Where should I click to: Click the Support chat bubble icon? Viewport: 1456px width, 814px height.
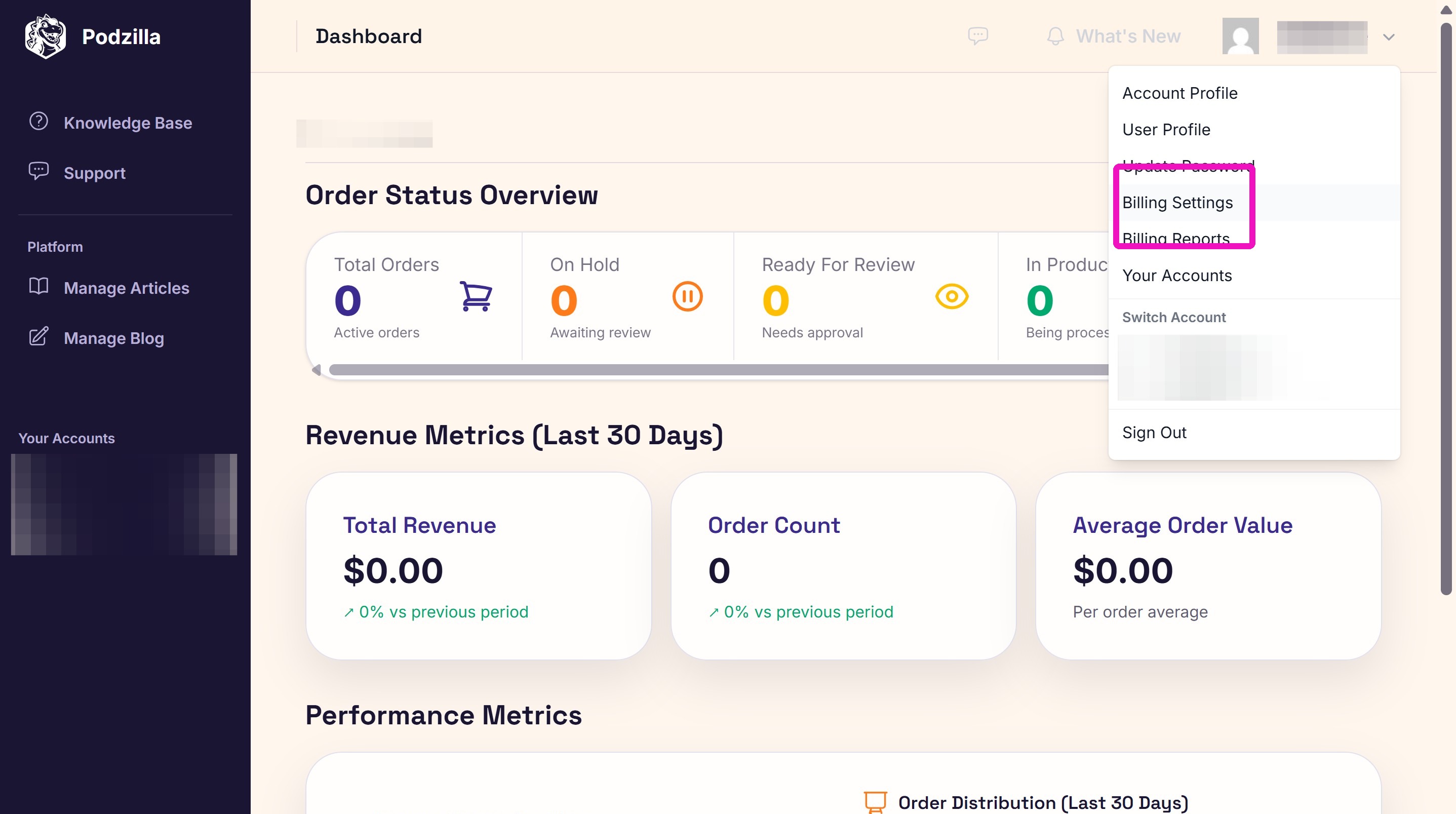pos(38,171)
